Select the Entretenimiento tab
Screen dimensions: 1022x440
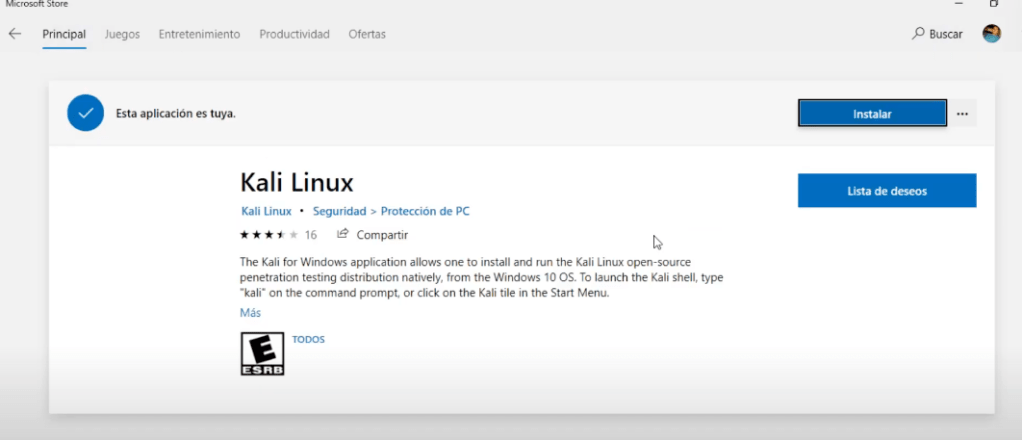tap(199, 34)
